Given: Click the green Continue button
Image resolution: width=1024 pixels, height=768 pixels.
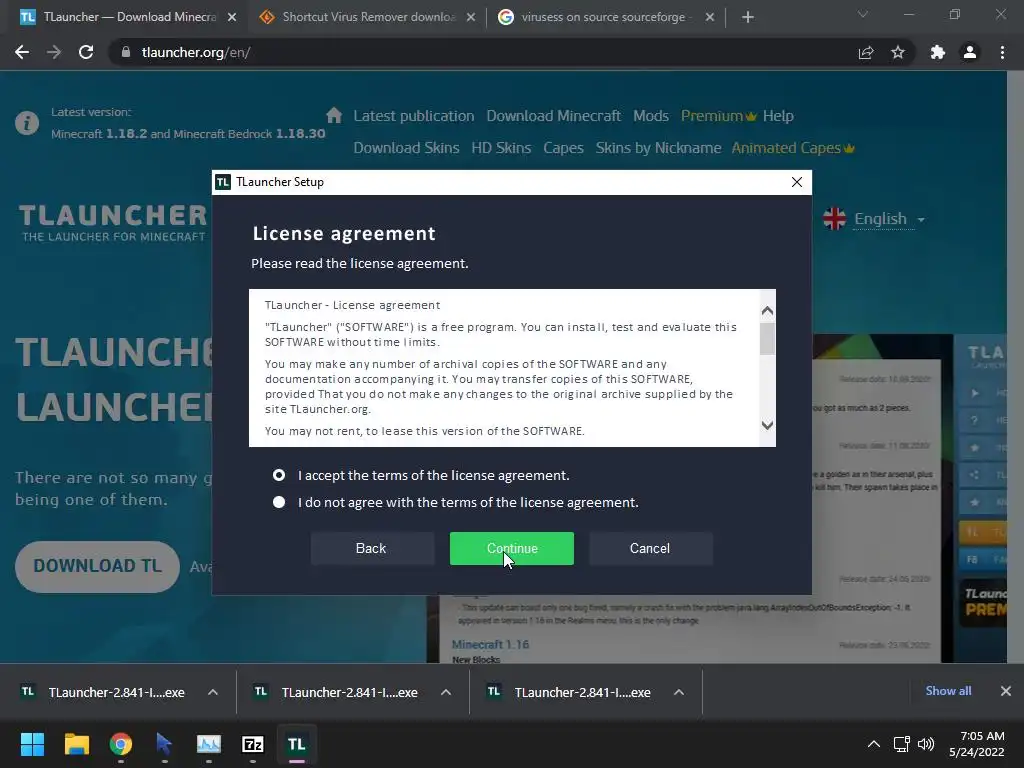Looking at the screenshot, I should [511, 549].
